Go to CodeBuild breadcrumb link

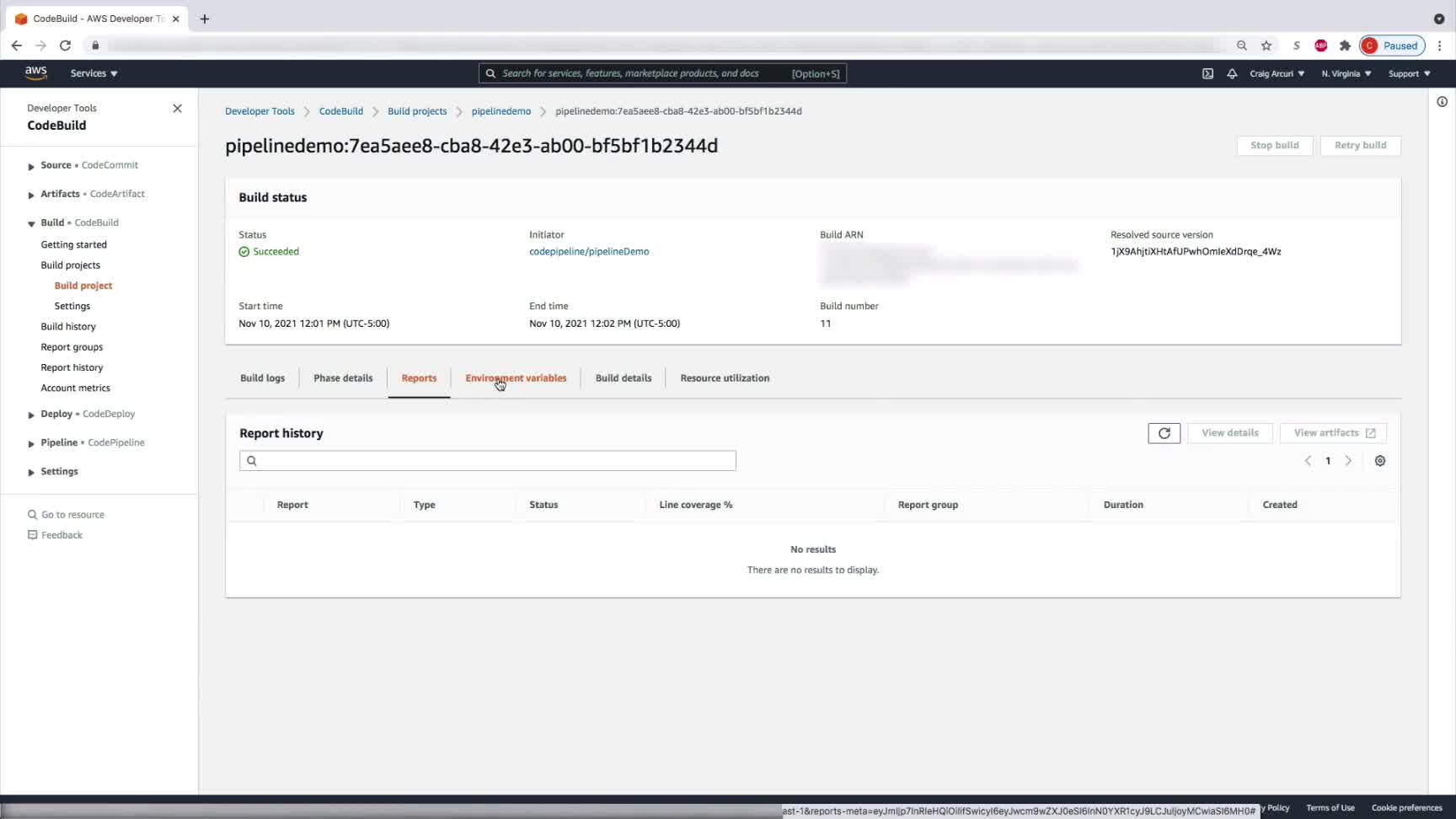click(x=340, y=111)
